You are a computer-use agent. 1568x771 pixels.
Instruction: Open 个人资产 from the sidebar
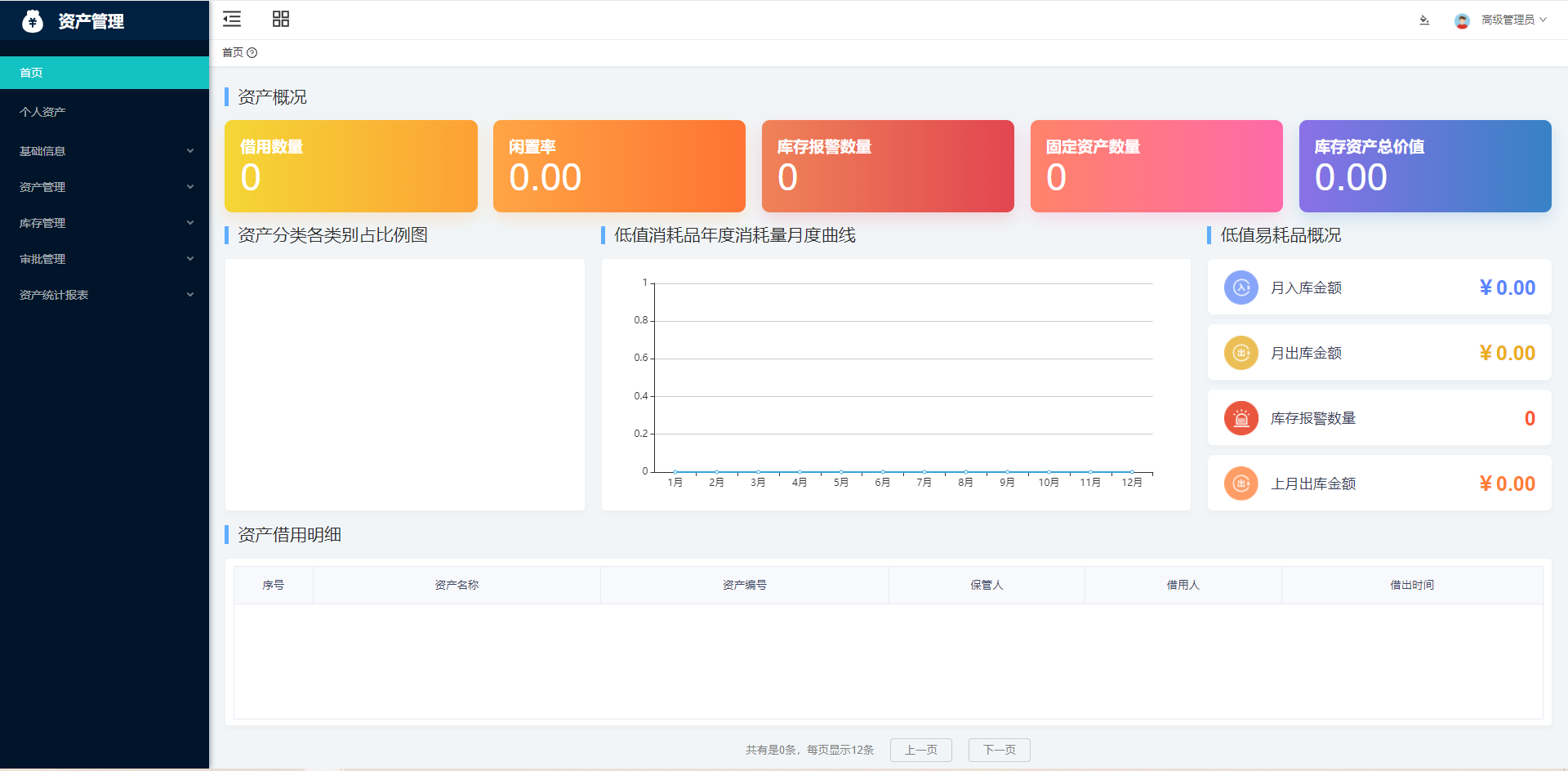pos(105,112)
